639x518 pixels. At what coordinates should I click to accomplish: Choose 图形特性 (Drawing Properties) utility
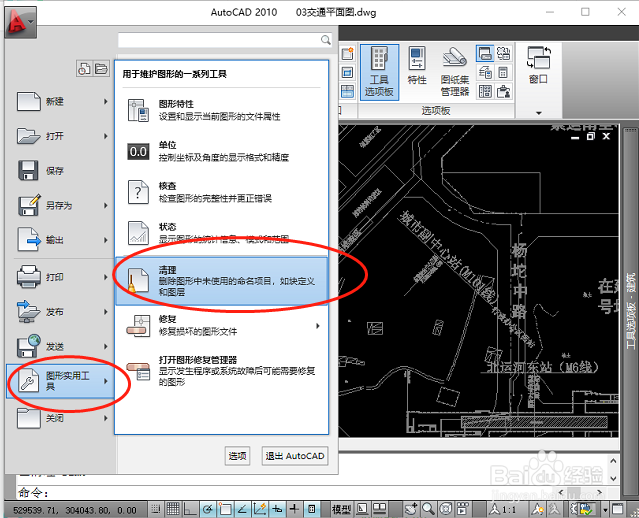(x=222, y=110)
